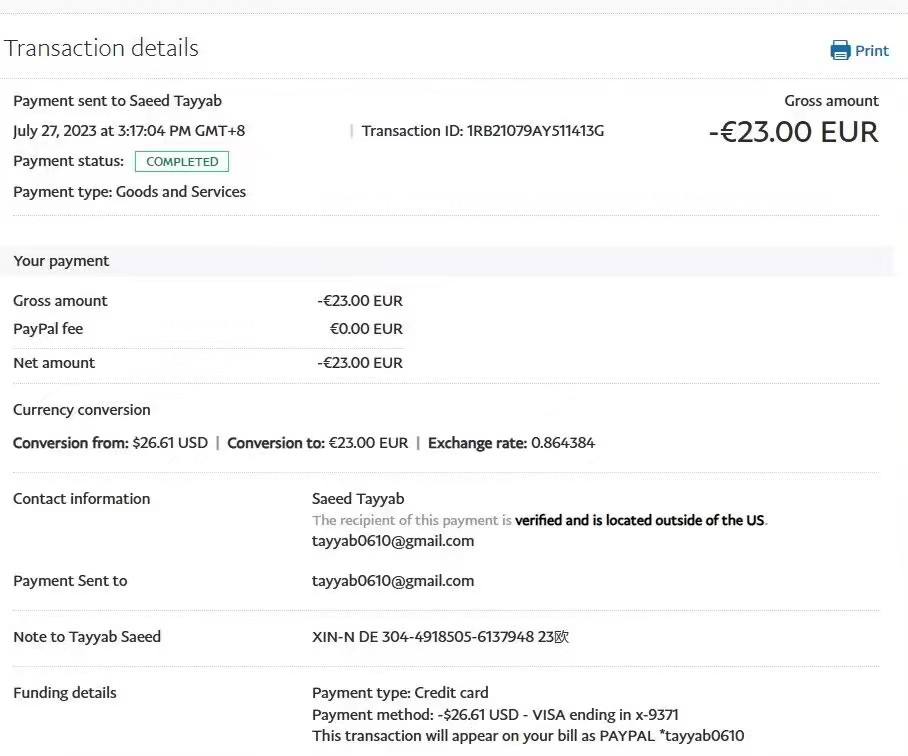This screenshot has height=756, width=908.
Task: Click the Currency conversion heading
Action: pyautogui.click(x=82, y=410)
